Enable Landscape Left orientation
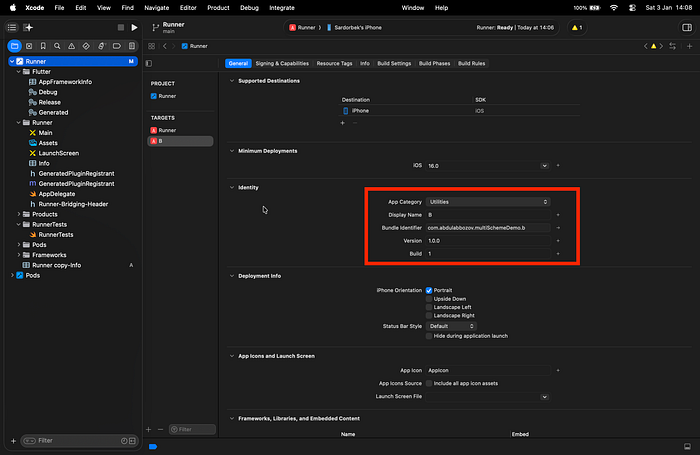 (x=429, y=307)
